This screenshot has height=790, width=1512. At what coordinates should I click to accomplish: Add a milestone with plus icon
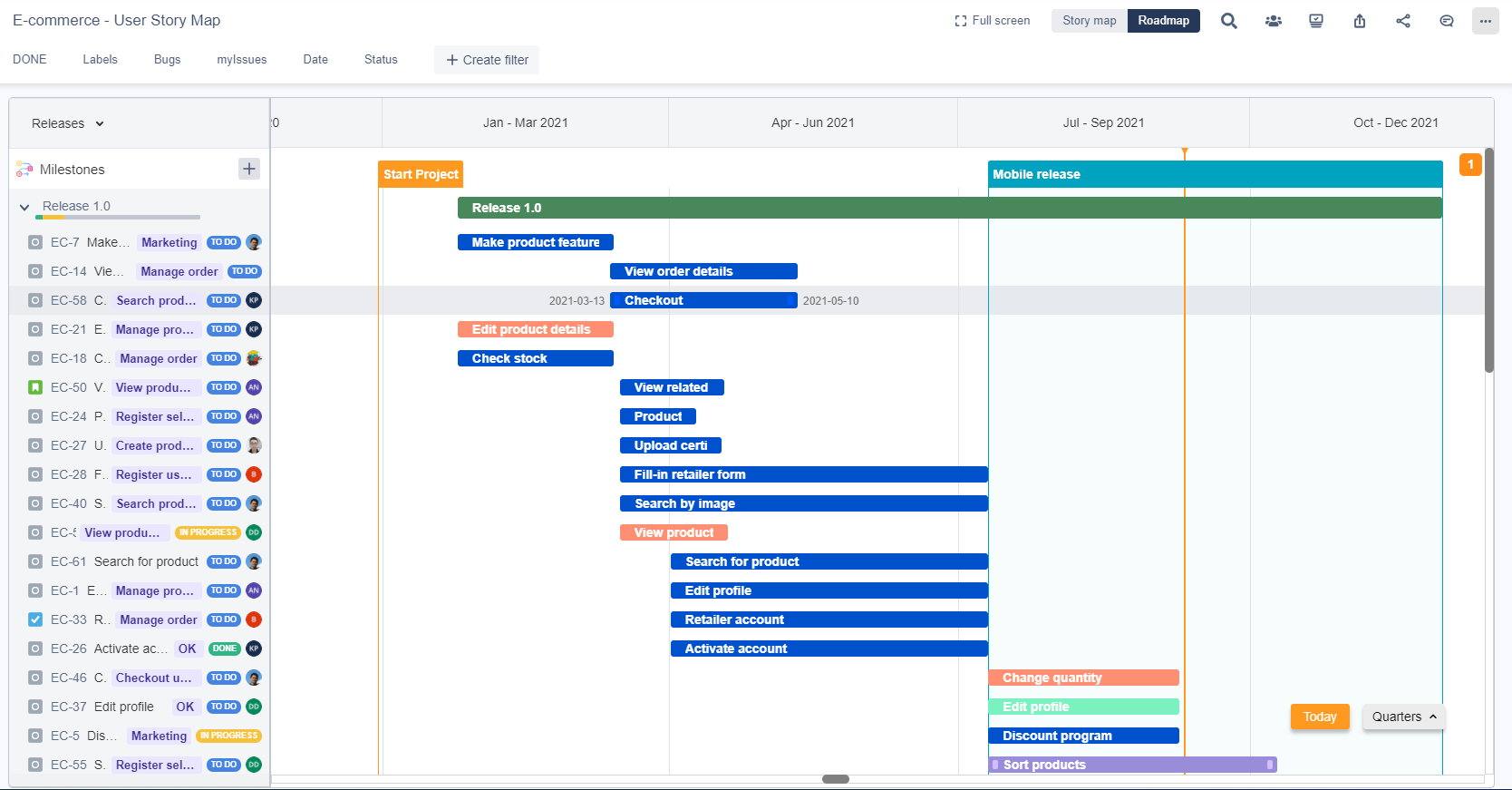tap(249, 169)
